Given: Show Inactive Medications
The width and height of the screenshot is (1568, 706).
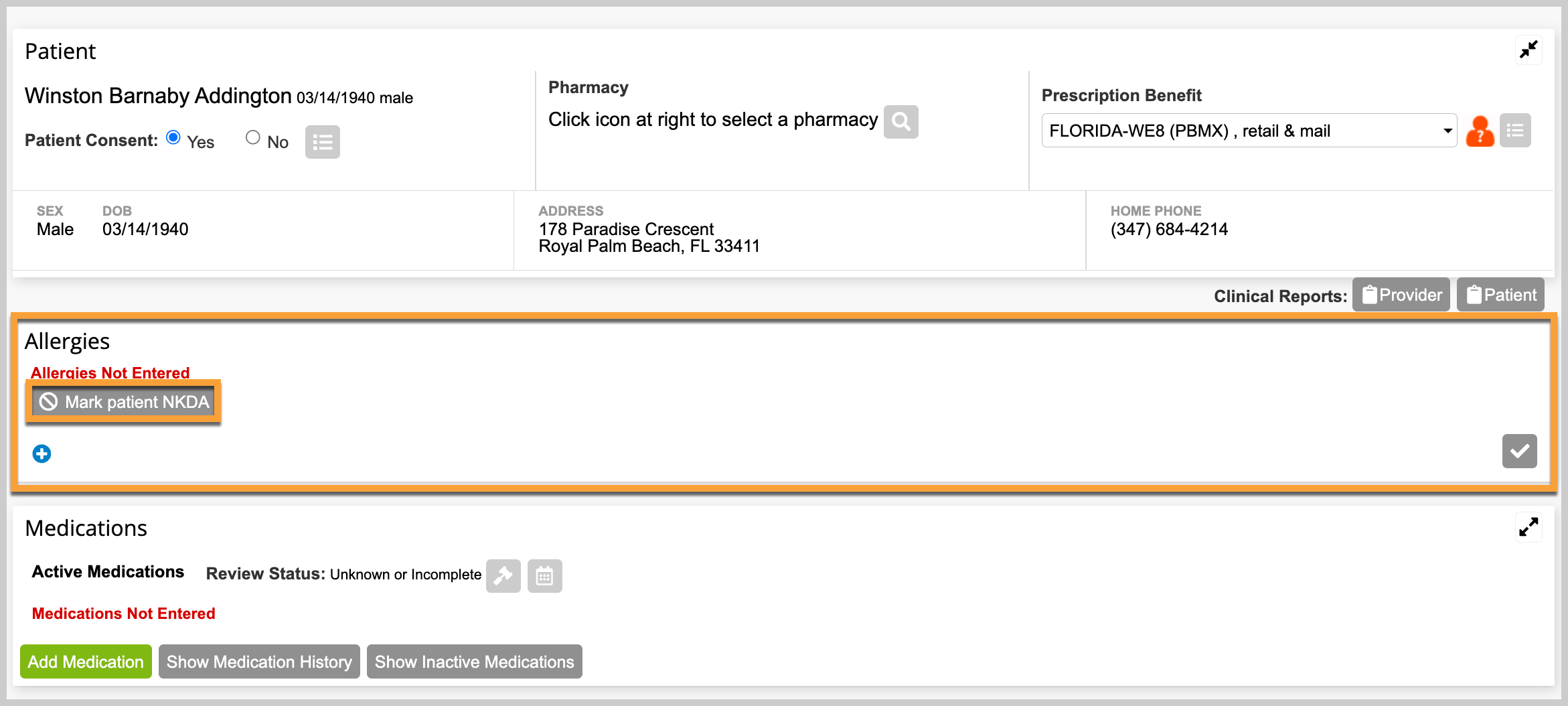Looking at the screenshot, I should tap(474, 662).
